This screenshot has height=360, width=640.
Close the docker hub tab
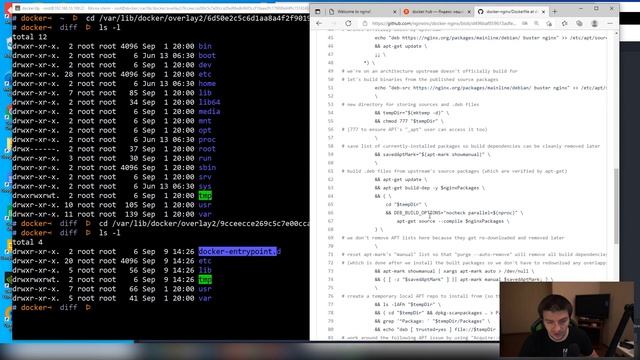pyautogui.click(x=469, y=12)
